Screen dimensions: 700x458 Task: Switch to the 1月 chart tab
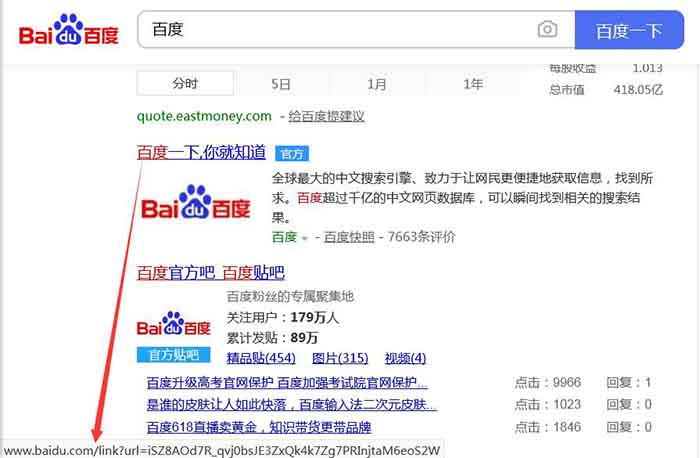(x=377, y=83)
